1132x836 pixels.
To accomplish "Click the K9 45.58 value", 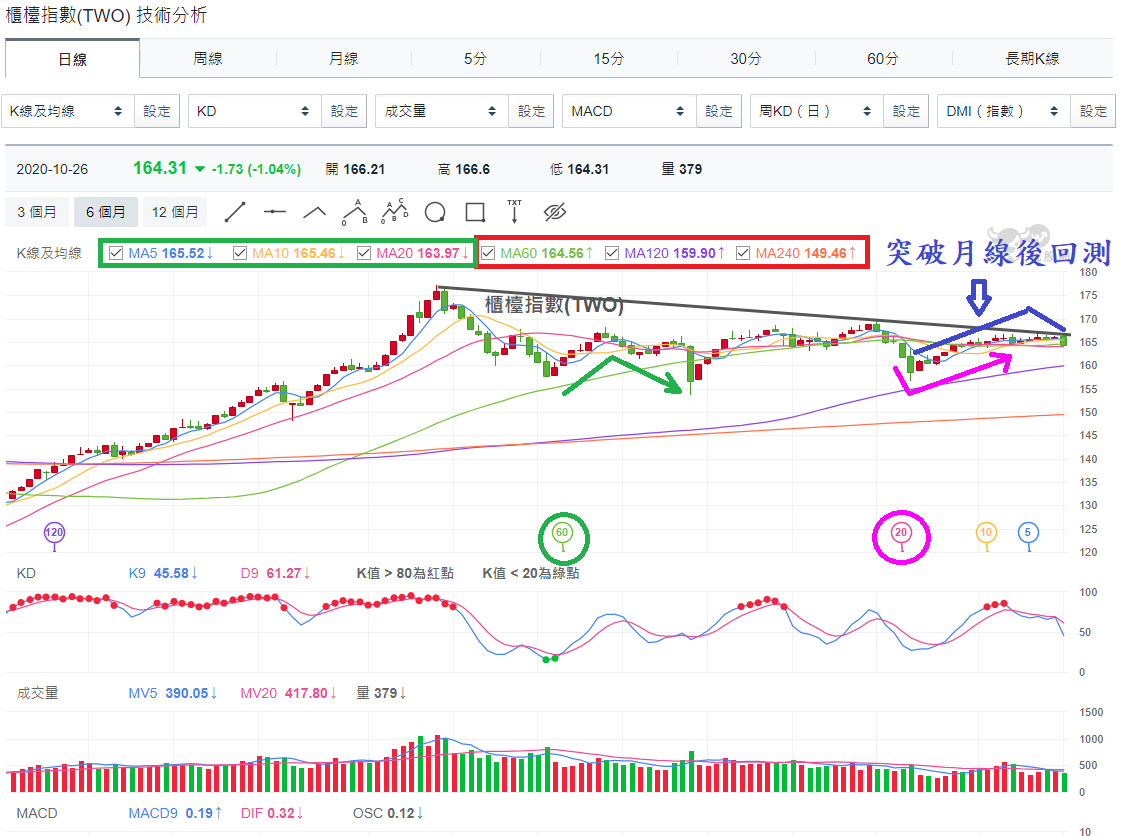I will [162, 573].
